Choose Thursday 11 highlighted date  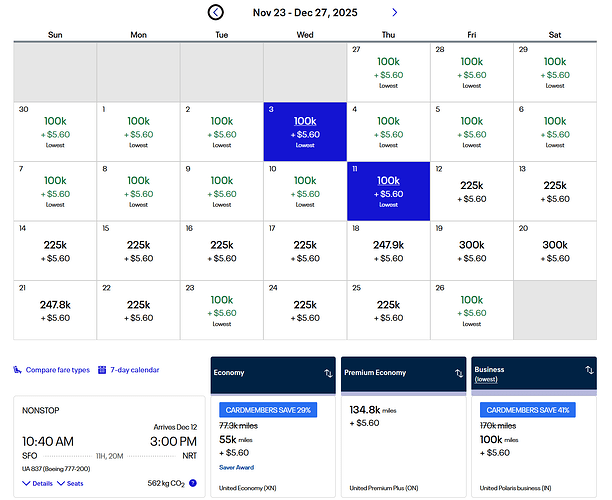[387, 192]
